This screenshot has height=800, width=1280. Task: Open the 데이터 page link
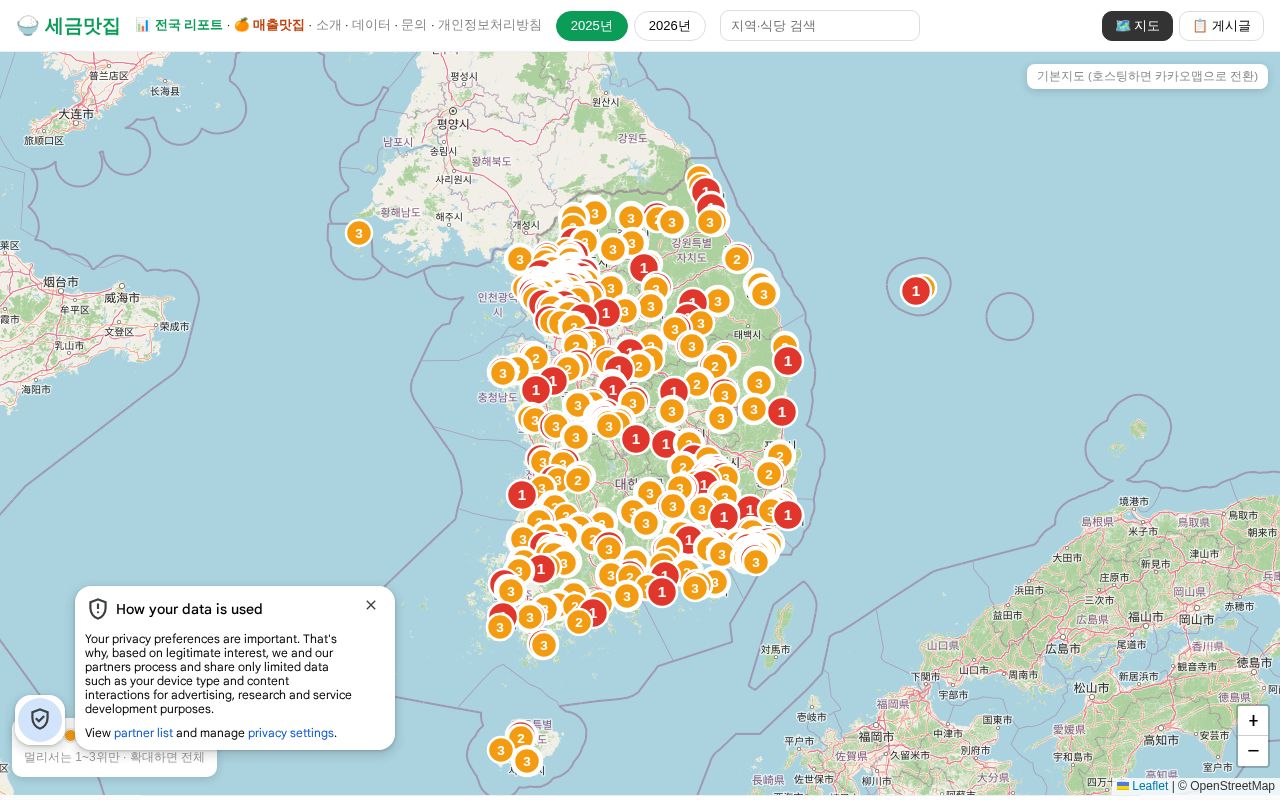[371, 25]
